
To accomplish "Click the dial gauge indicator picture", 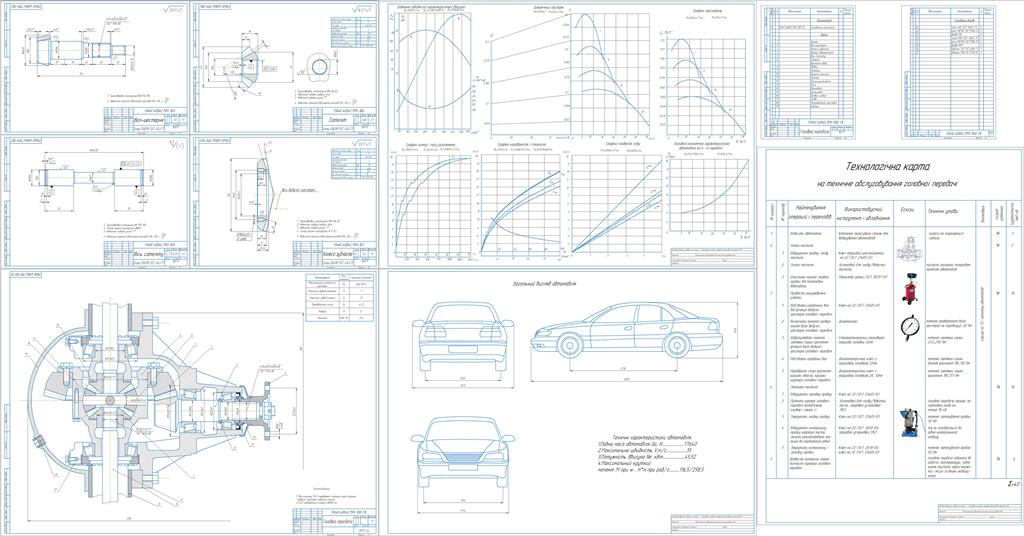I will tap(908, 328).
